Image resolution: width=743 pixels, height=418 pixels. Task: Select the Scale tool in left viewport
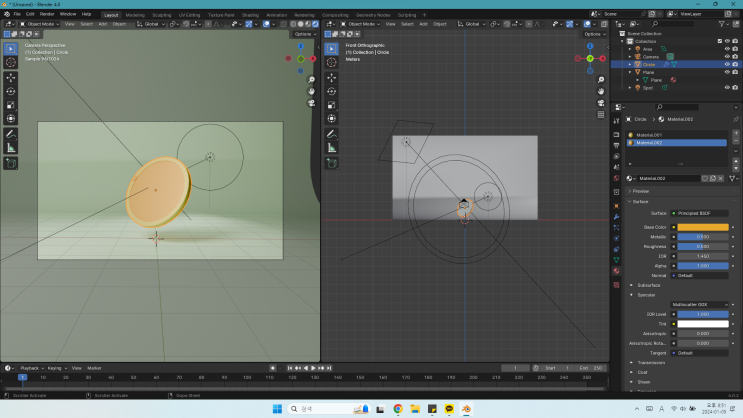pos(11,105)
